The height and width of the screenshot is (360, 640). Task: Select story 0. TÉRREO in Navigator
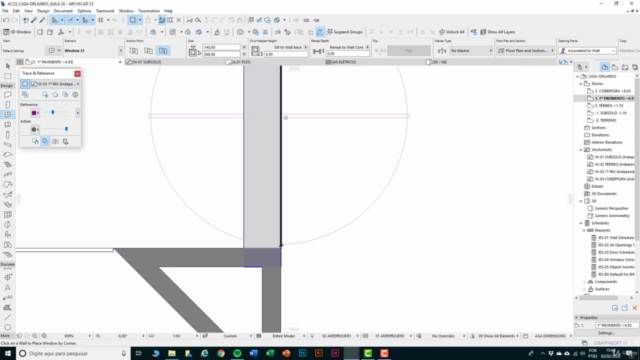click(609, 106)
